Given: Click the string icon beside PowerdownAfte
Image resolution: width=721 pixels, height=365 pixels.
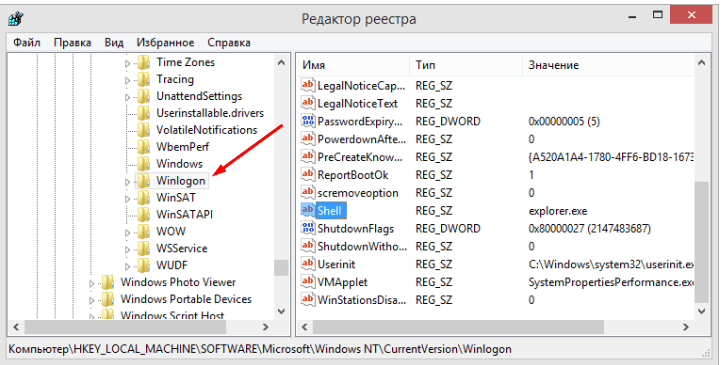Looking at the screenshot, I should 308,138.
